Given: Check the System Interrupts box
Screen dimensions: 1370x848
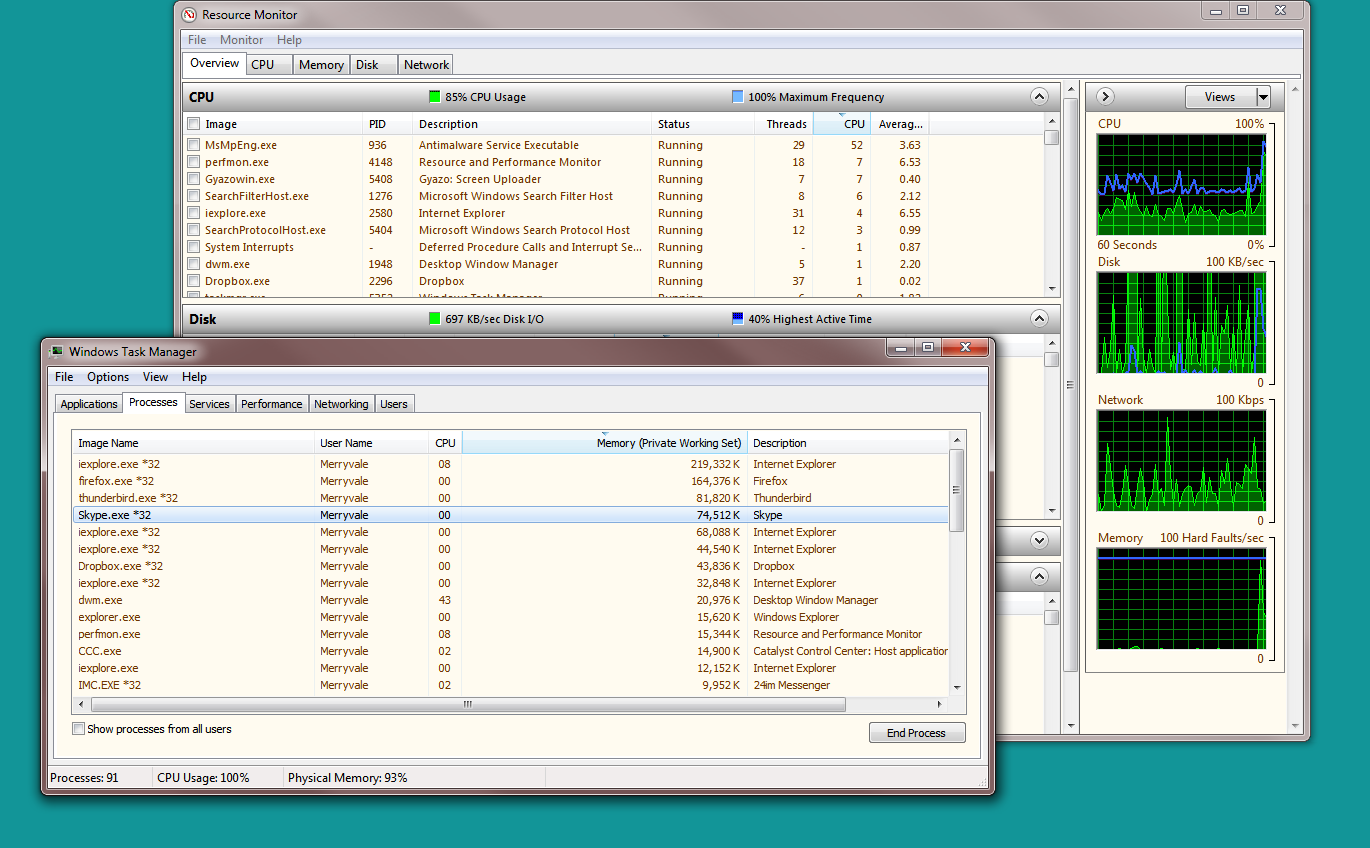Looking at the screenshot, I should (193, 247).
